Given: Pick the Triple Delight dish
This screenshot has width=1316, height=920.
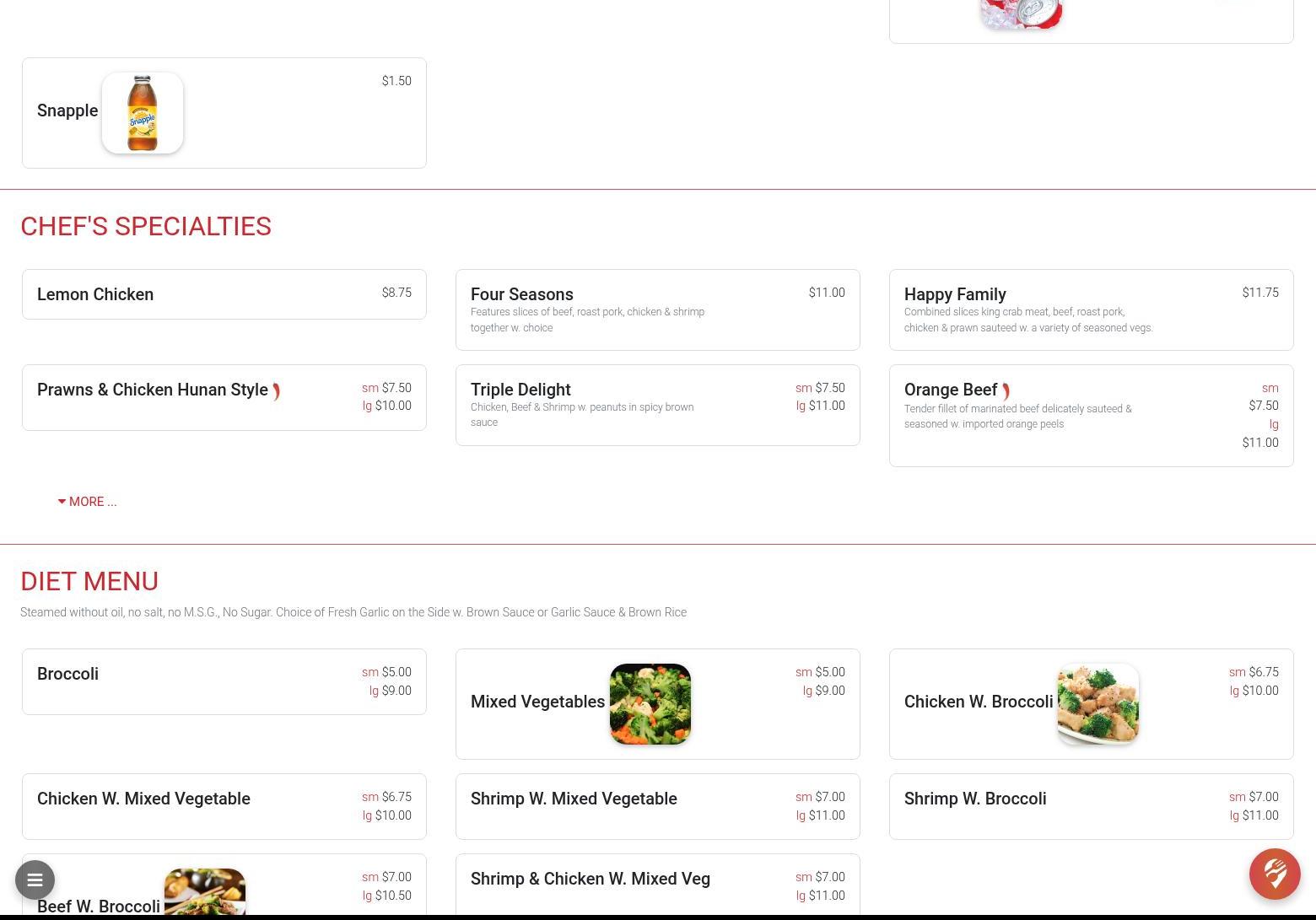Looking at the screenshot, I should 658,405.
